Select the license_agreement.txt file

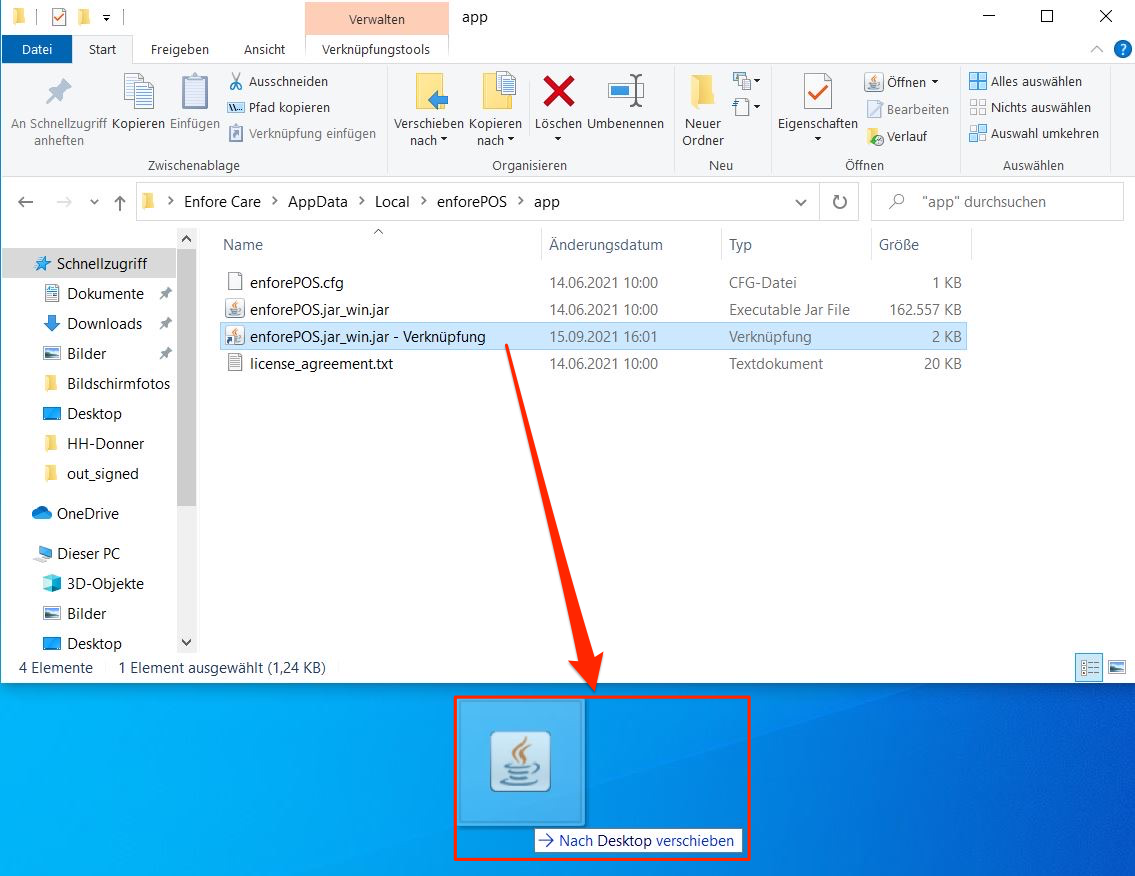coord(593,363)
